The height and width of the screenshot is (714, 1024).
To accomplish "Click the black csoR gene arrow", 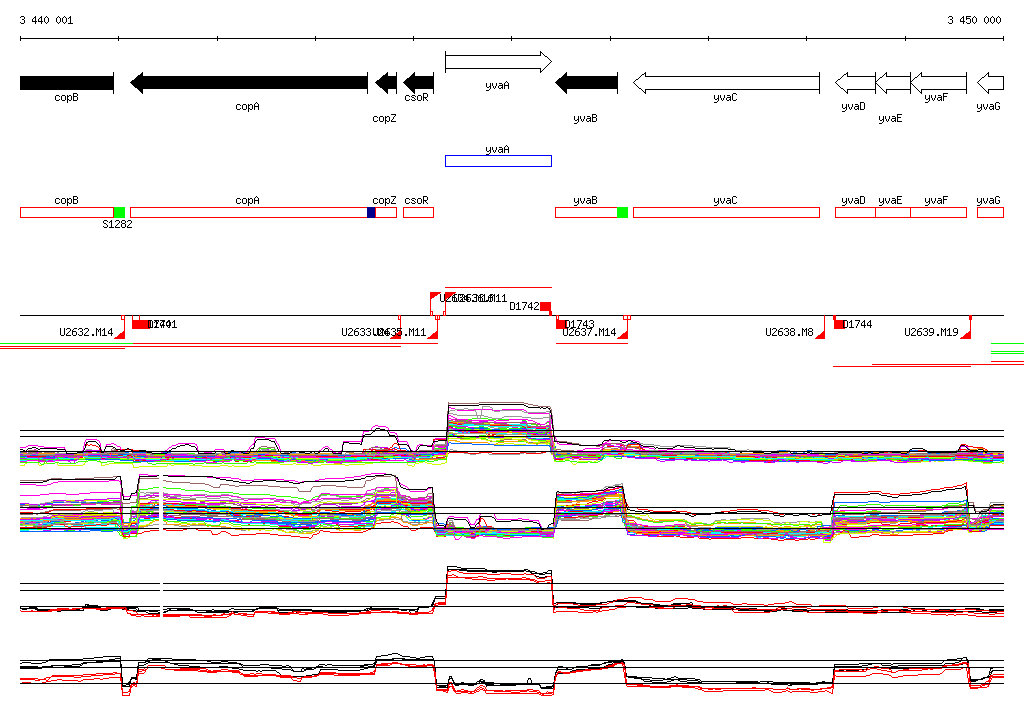I will click(419, 83).
